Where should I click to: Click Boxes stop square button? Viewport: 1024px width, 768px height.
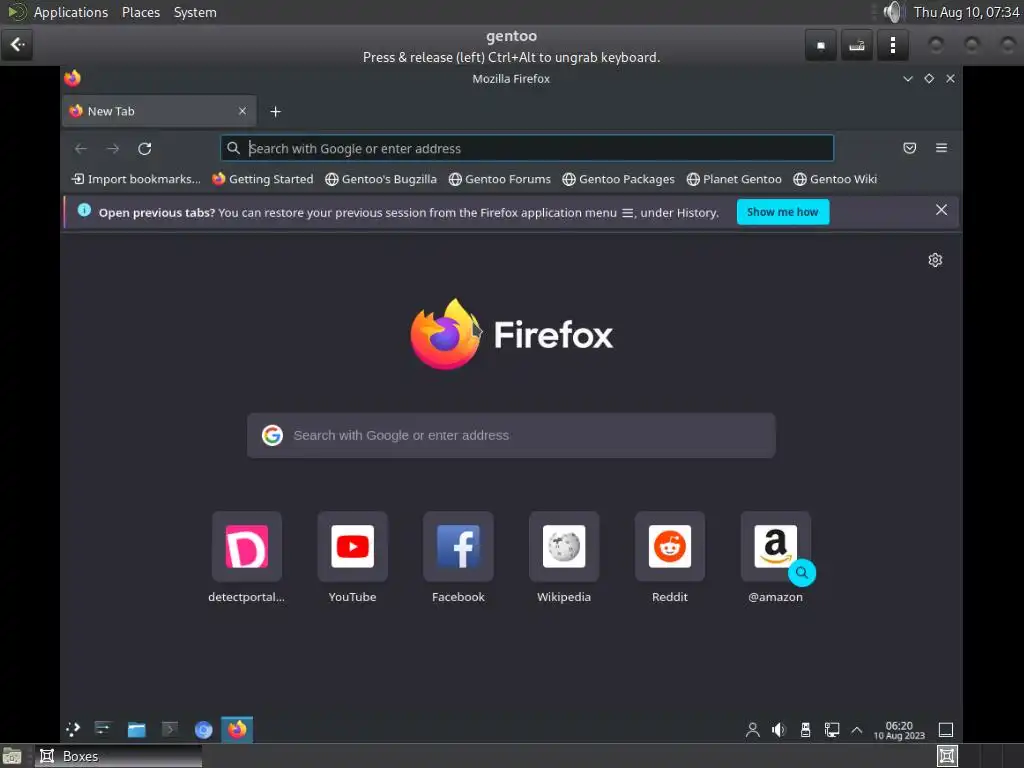coord(821,45)
